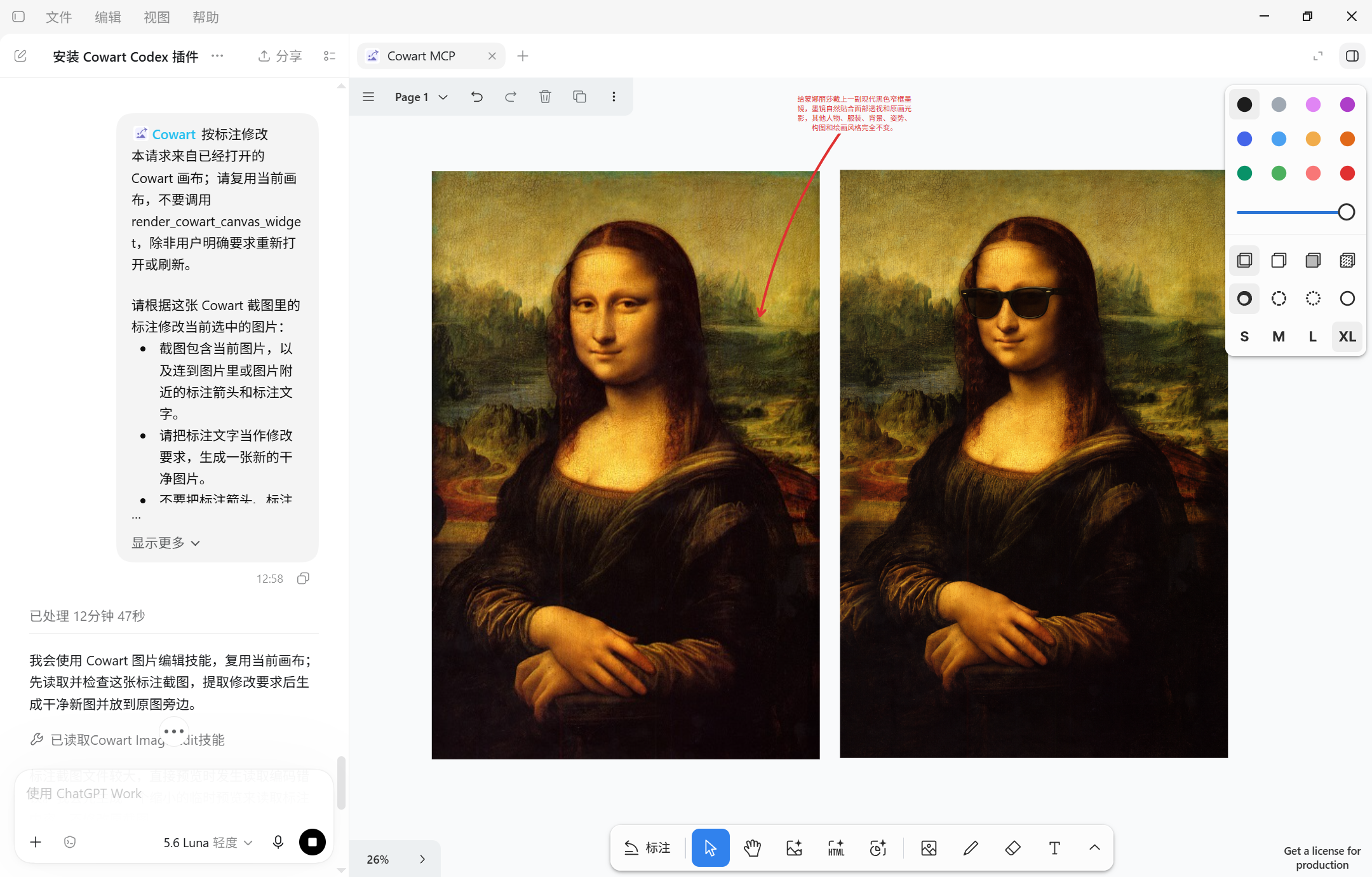Select the dashed line style
This screenshot has width=1372, height=877.
coord(1279,299)
